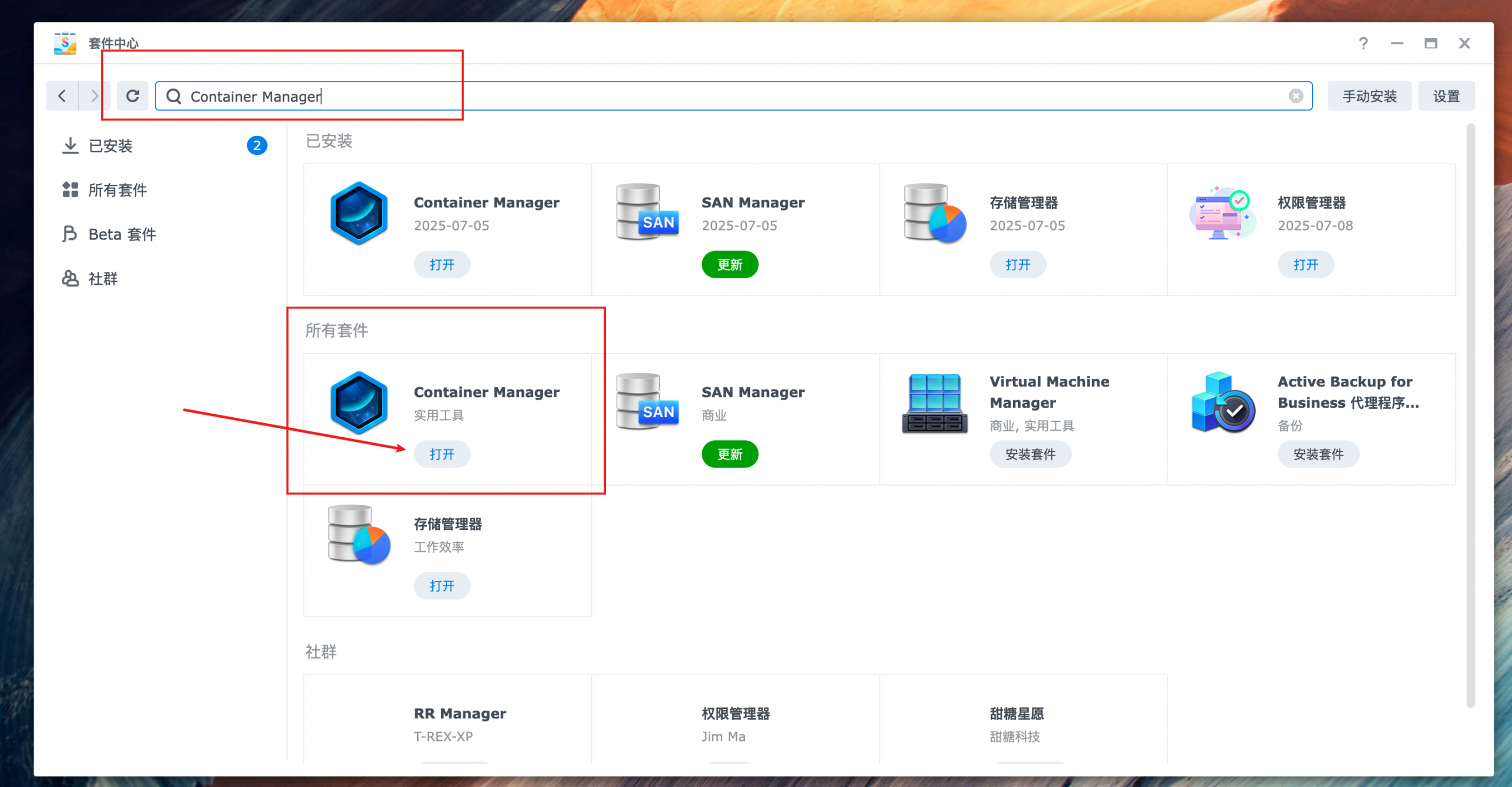Click RR Manager community package title
Image resolution: width=1512 pixels, height=787 pixels.
pyautogui.click(x=460, y=713)
